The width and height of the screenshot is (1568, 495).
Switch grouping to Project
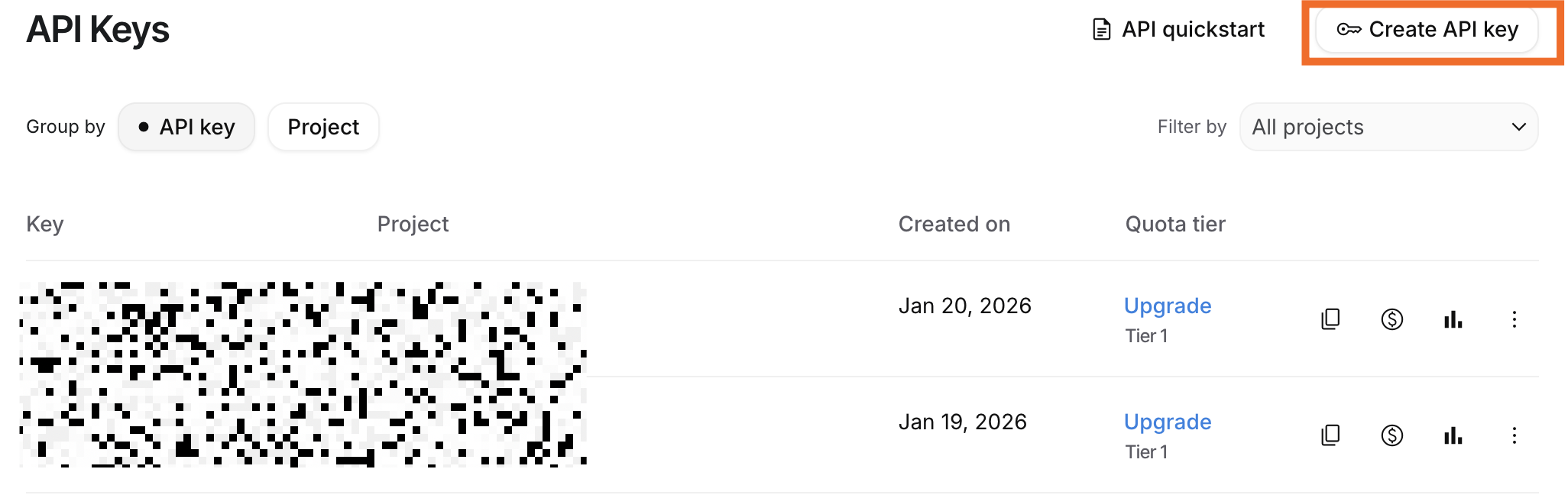pyautogui.click(x=323, y=127)
